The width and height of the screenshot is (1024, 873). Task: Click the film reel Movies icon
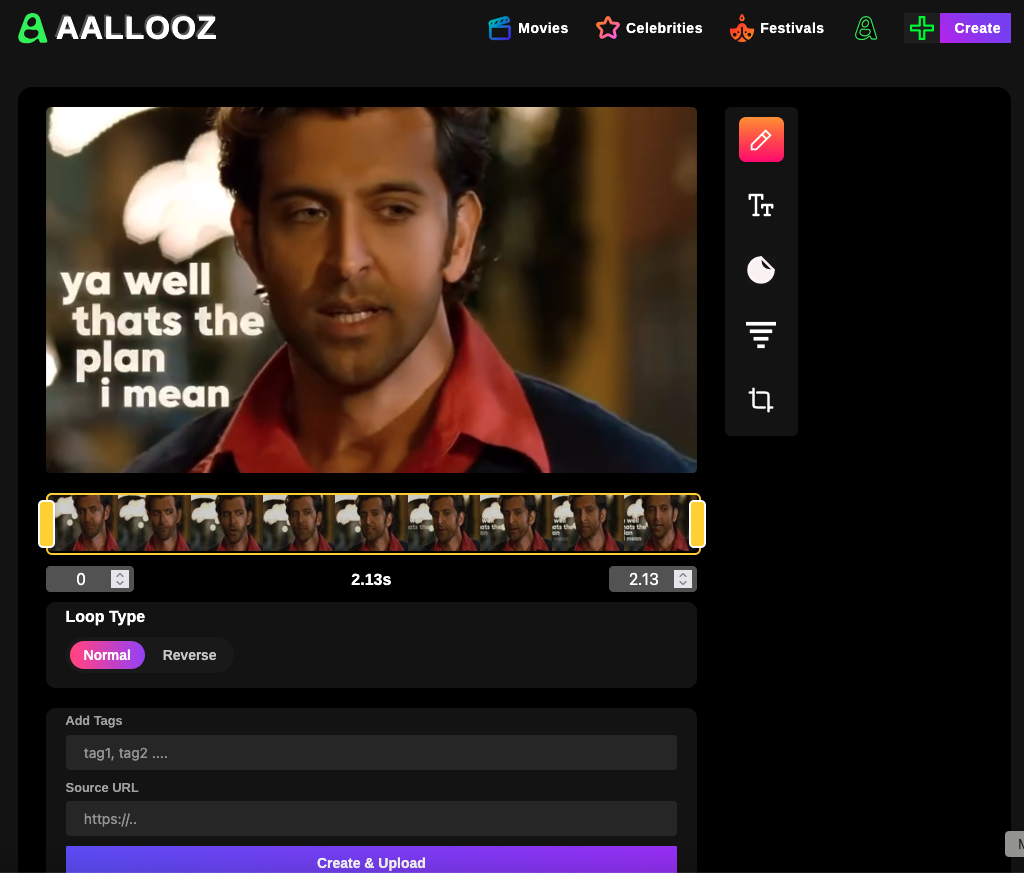click(x=499, y=28)
